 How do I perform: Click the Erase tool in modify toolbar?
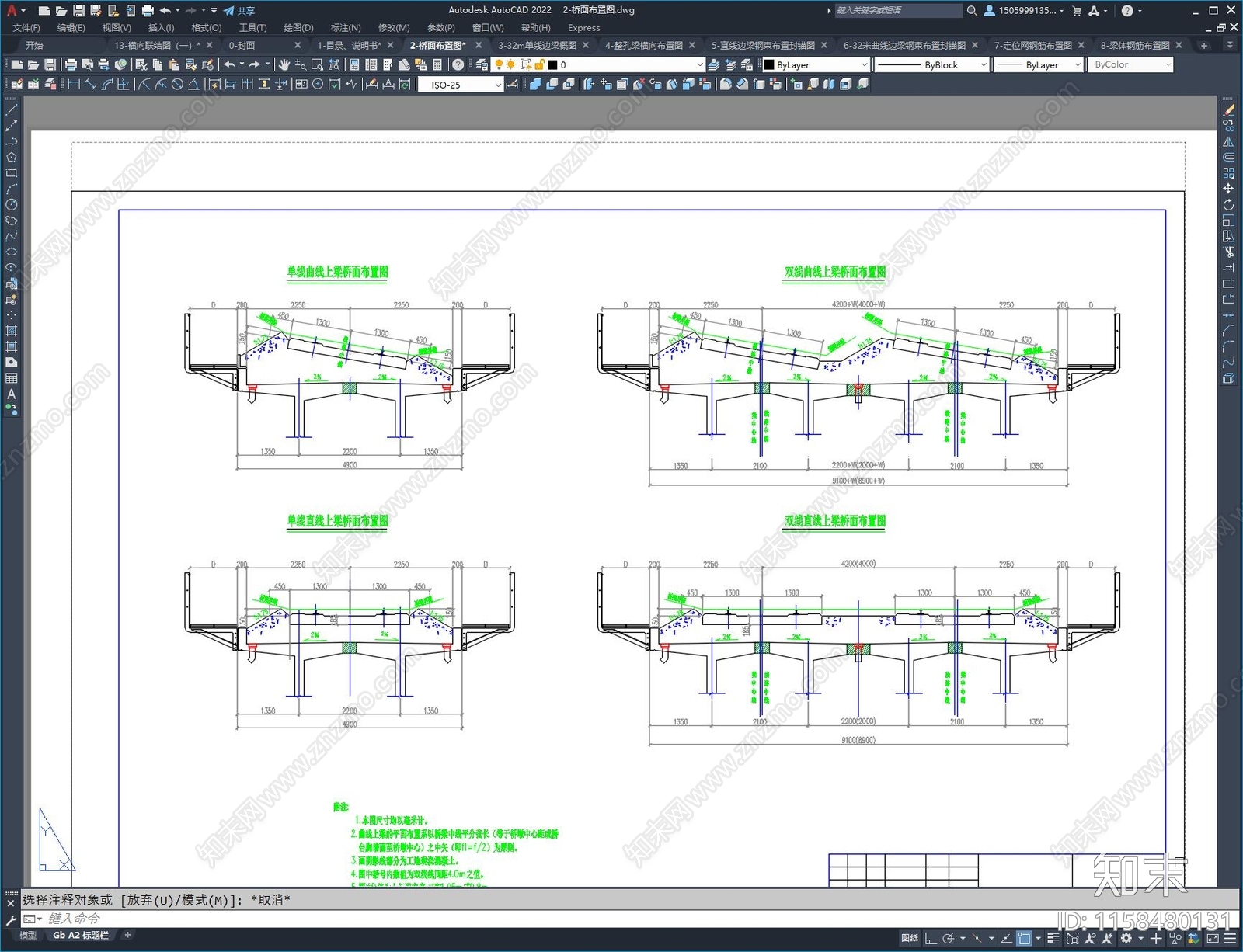[1229, 109]
